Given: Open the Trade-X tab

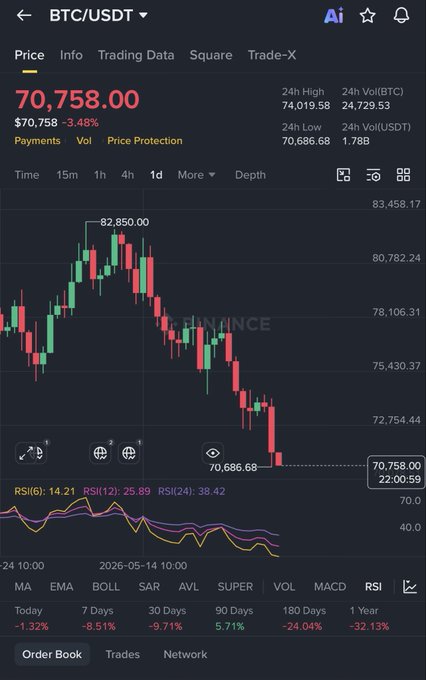Looking at the screenshot, I should [272, 55].
